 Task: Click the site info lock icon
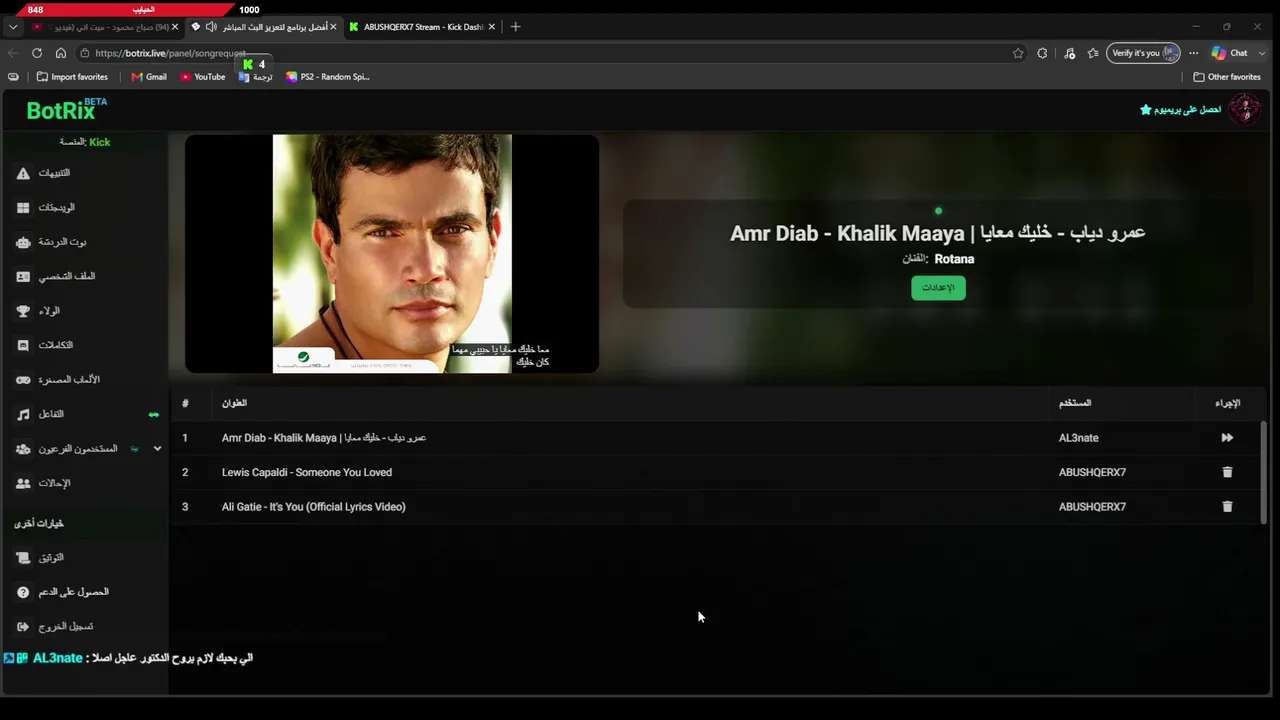[86, 53]
